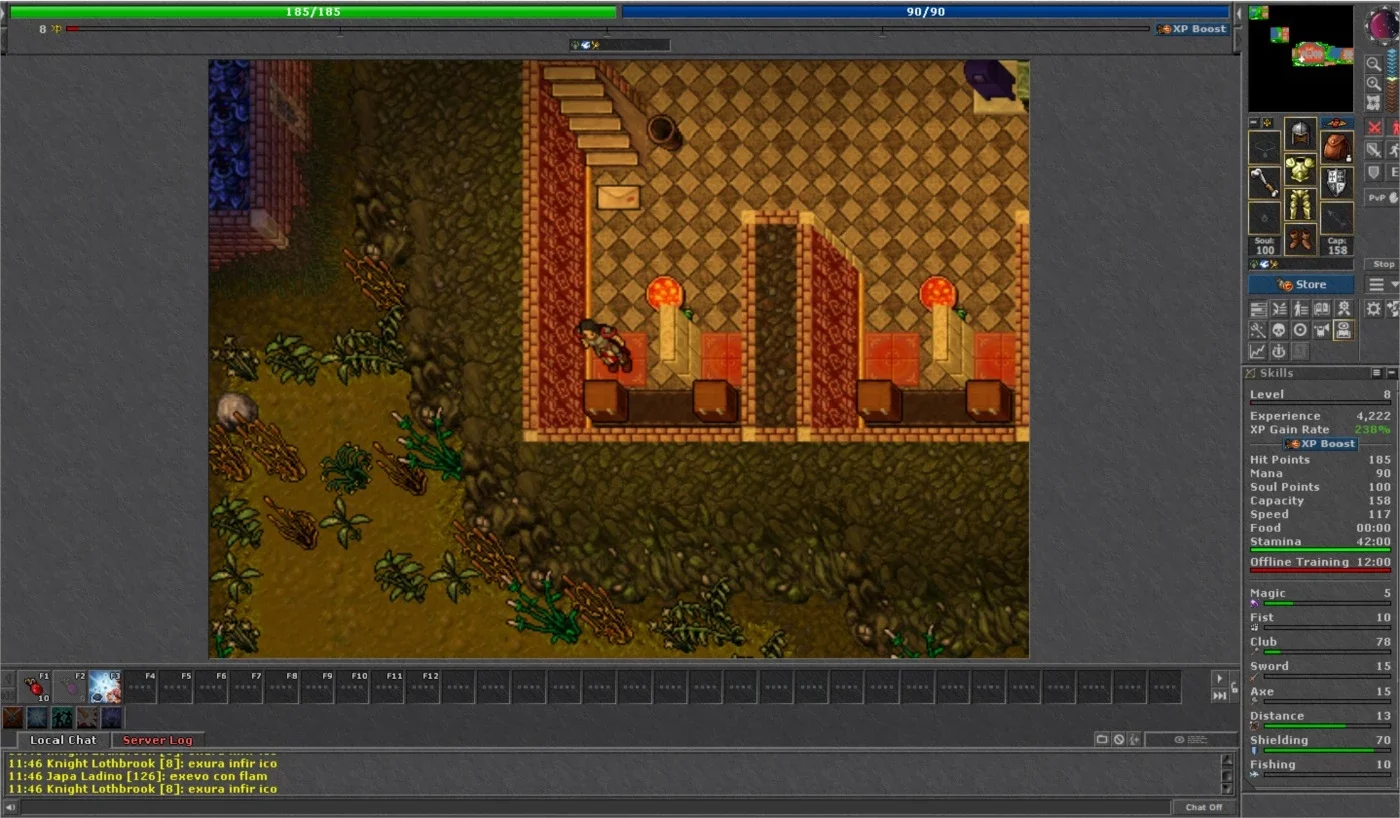Click XP Boost button in Skills panel

1321,444
